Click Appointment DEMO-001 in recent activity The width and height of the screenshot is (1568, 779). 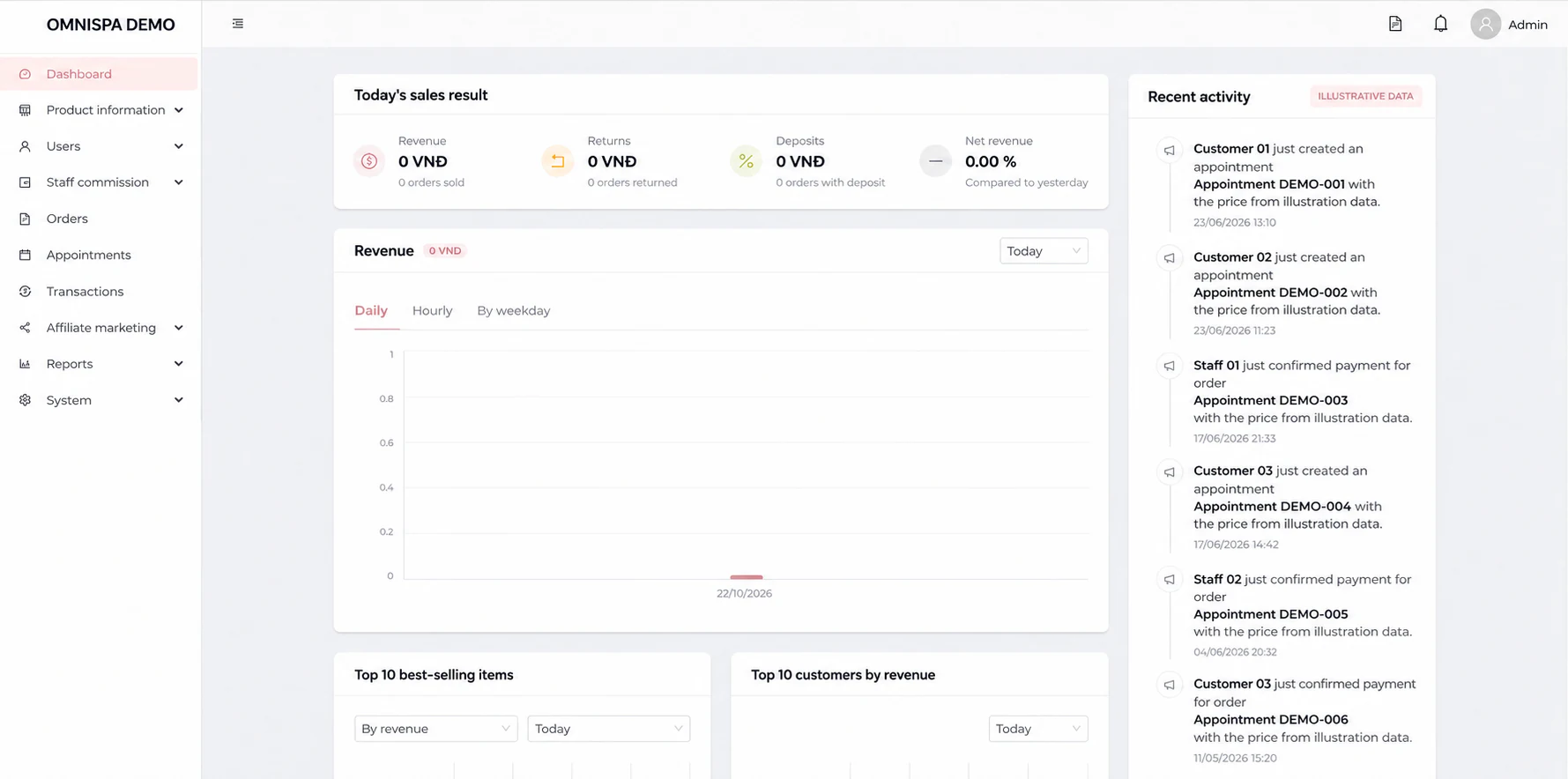coord(1269,184)
